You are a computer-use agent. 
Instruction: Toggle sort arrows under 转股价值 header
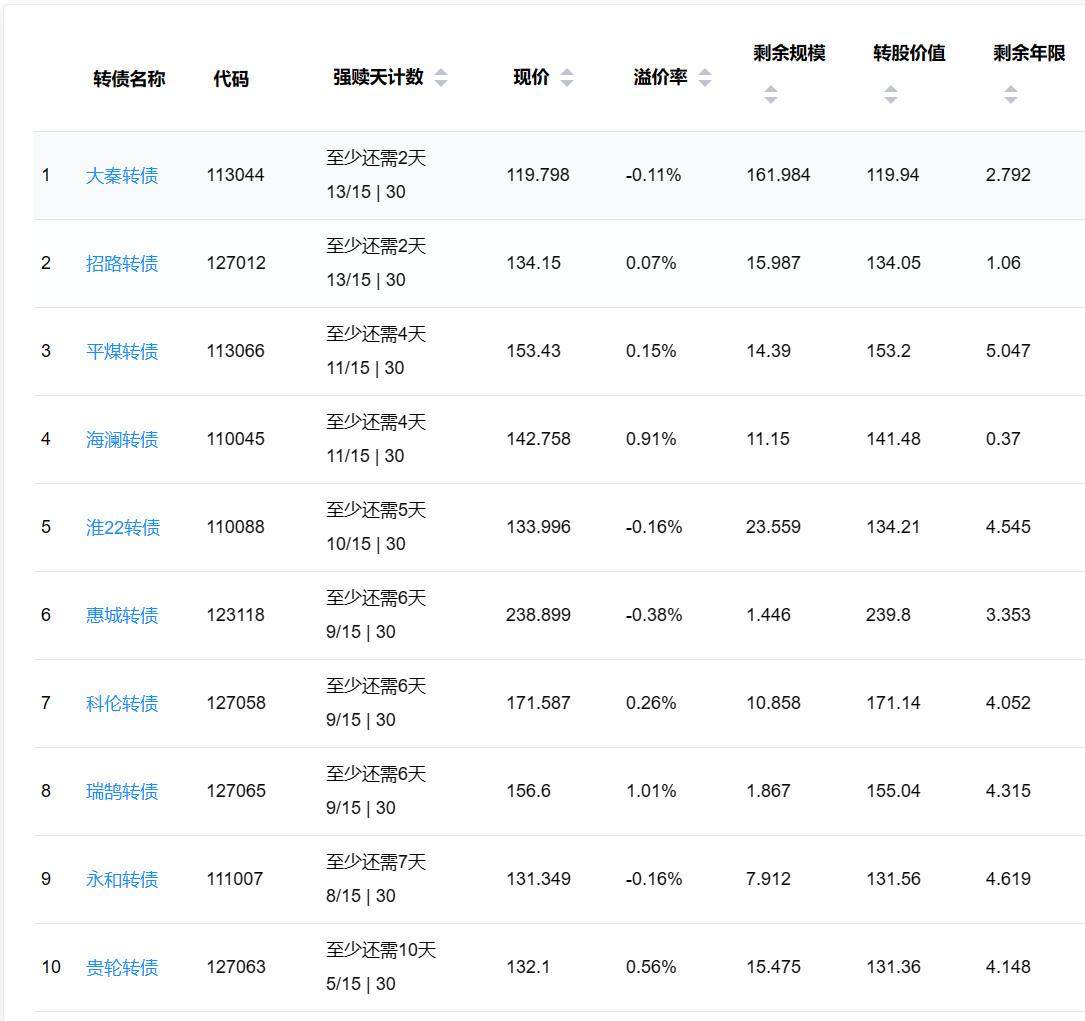(x=890, y=95)
